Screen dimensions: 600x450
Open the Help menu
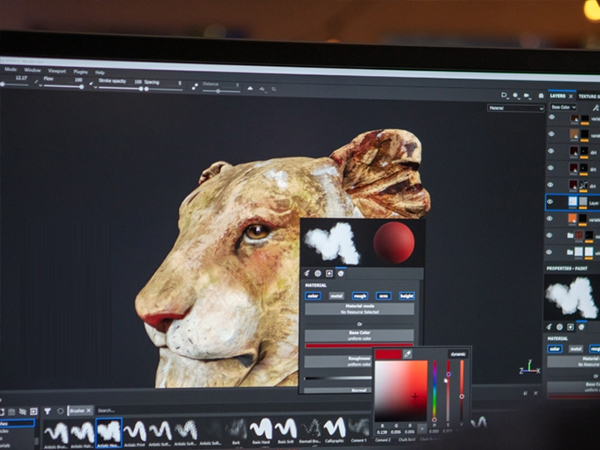(99, 73)
